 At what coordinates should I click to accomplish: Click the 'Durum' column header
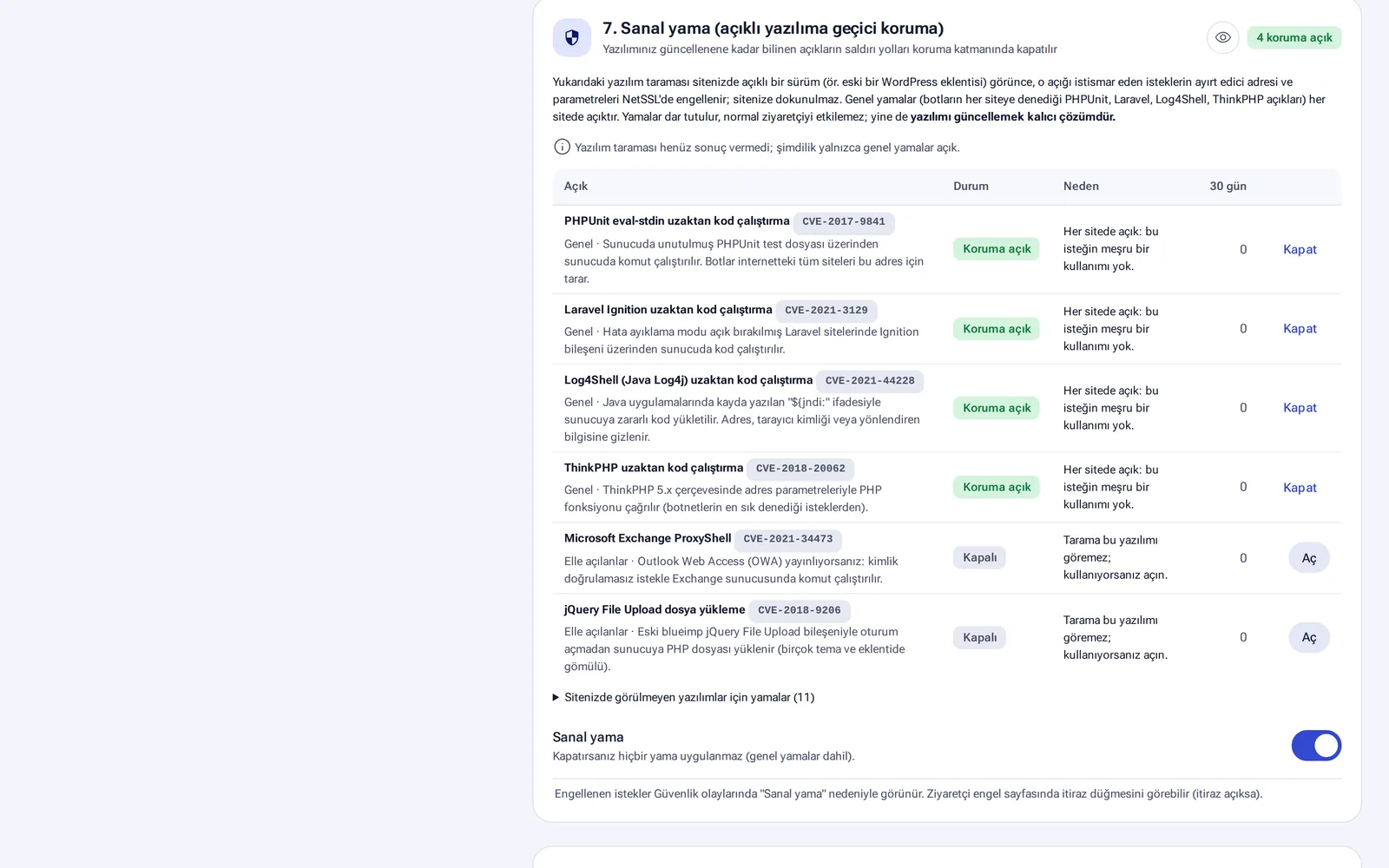pyautogui.click(x=971, y=186)
